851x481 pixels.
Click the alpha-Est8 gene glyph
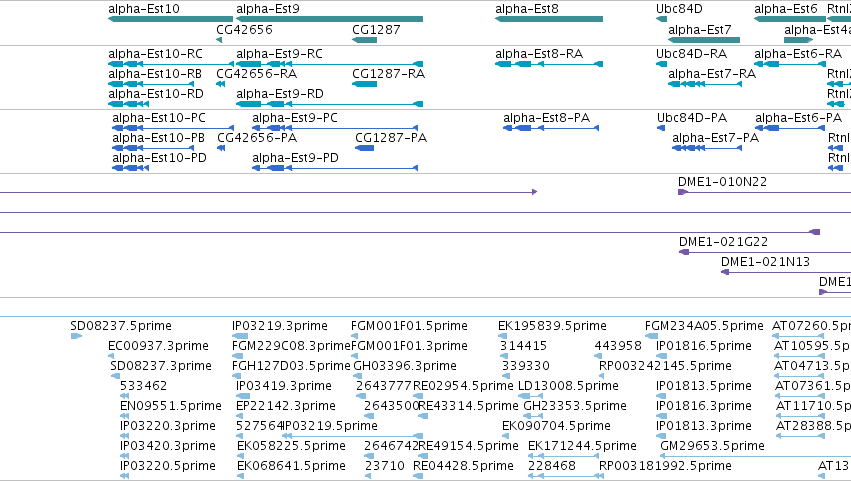point(549,19)
